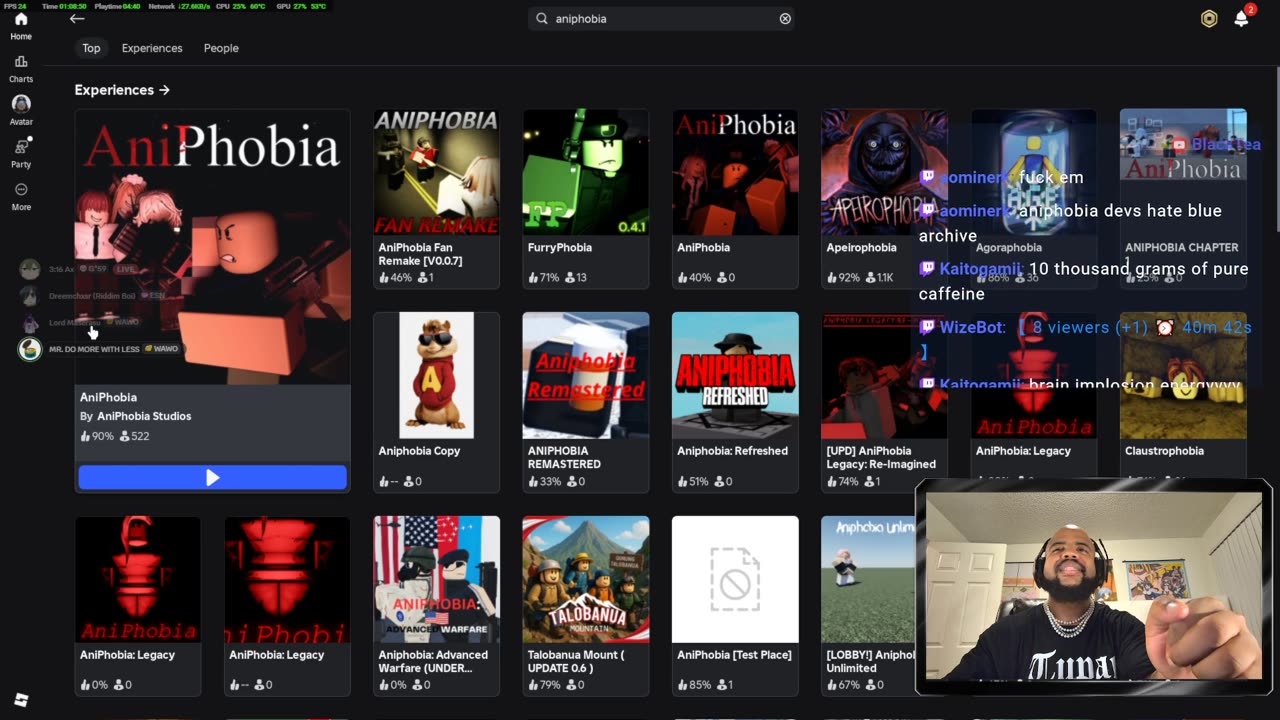Open Aniphobia: Advanced Warfare thumbnail
The height and width of the screenshot is (720, 1280).
point(436,579)
